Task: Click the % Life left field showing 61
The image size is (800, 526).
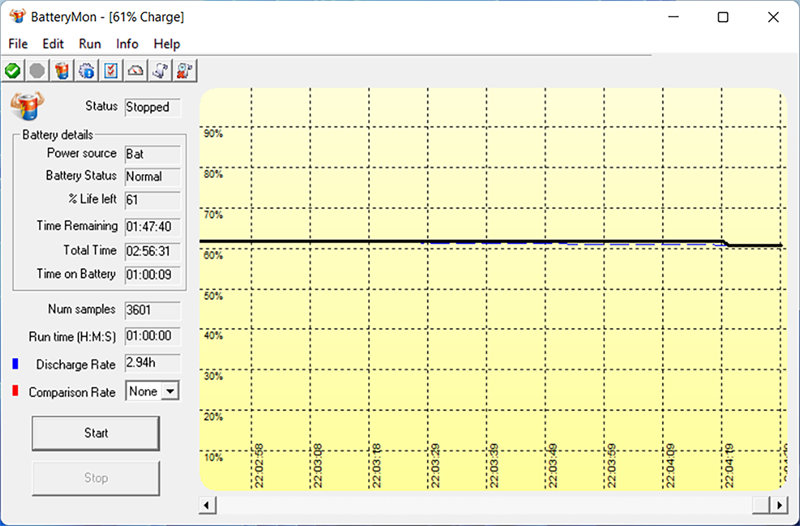Action: click(153, 200)
